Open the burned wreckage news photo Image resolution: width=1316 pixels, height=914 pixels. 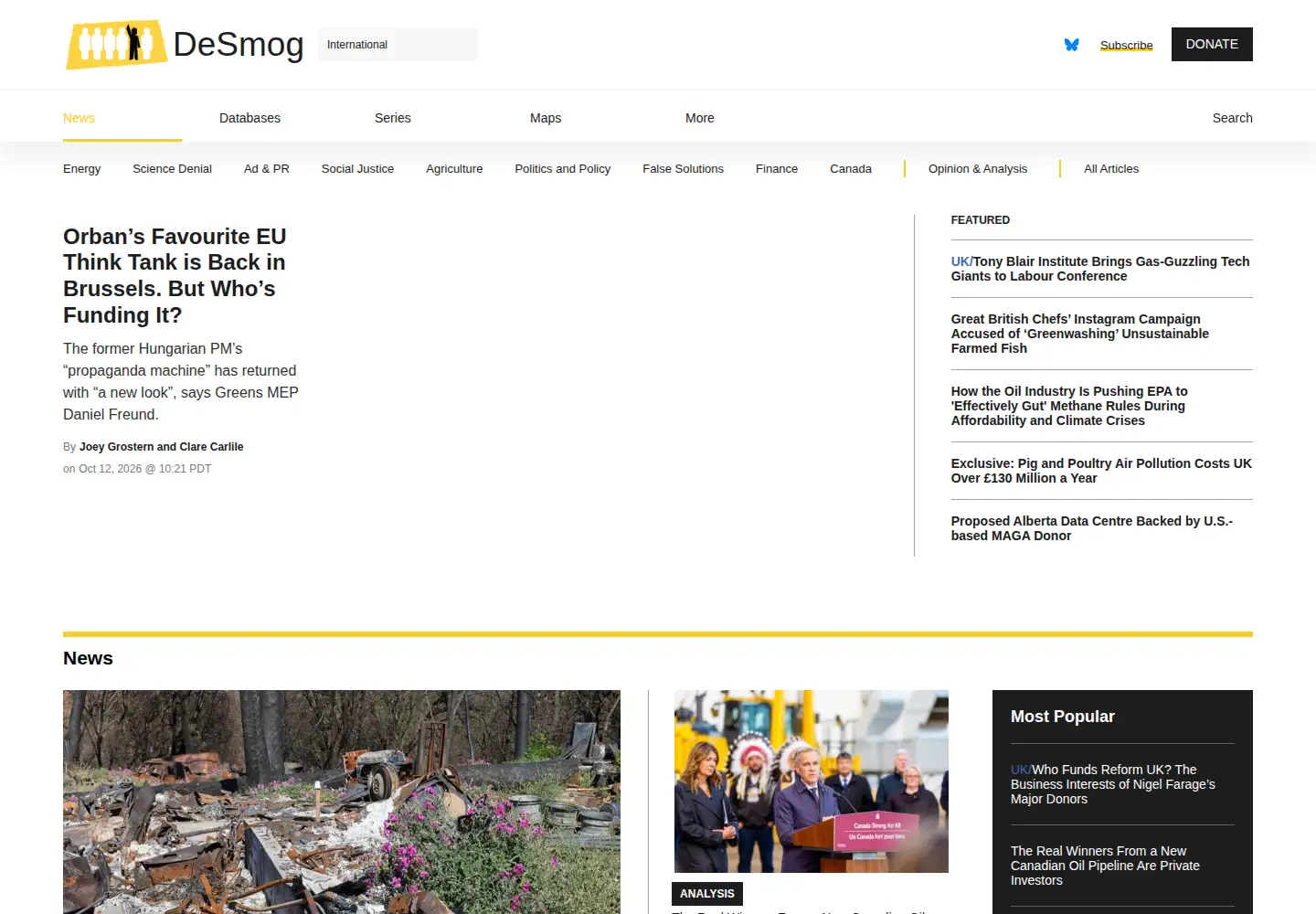click(x=342, y=802)
